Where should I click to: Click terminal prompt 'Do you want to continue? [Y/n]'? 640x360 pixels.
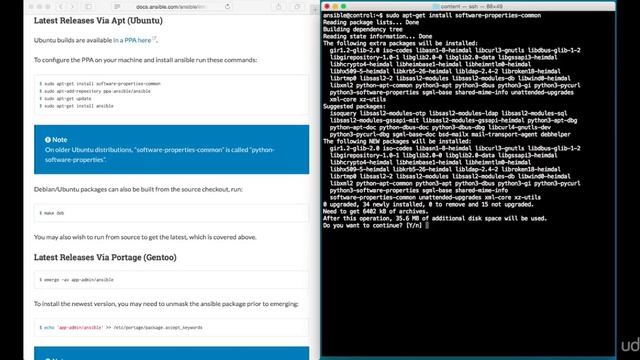click(x=372, y=225)
